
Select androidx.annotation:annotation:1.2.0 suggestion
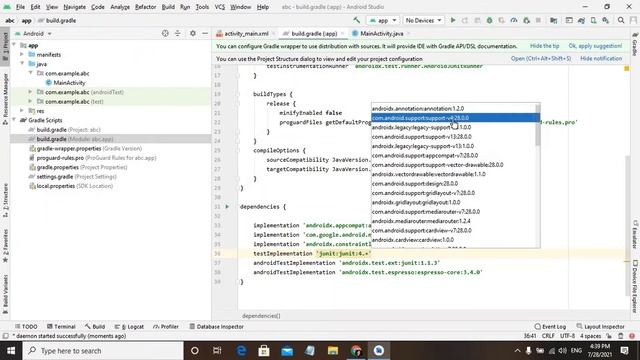point(453,109)
